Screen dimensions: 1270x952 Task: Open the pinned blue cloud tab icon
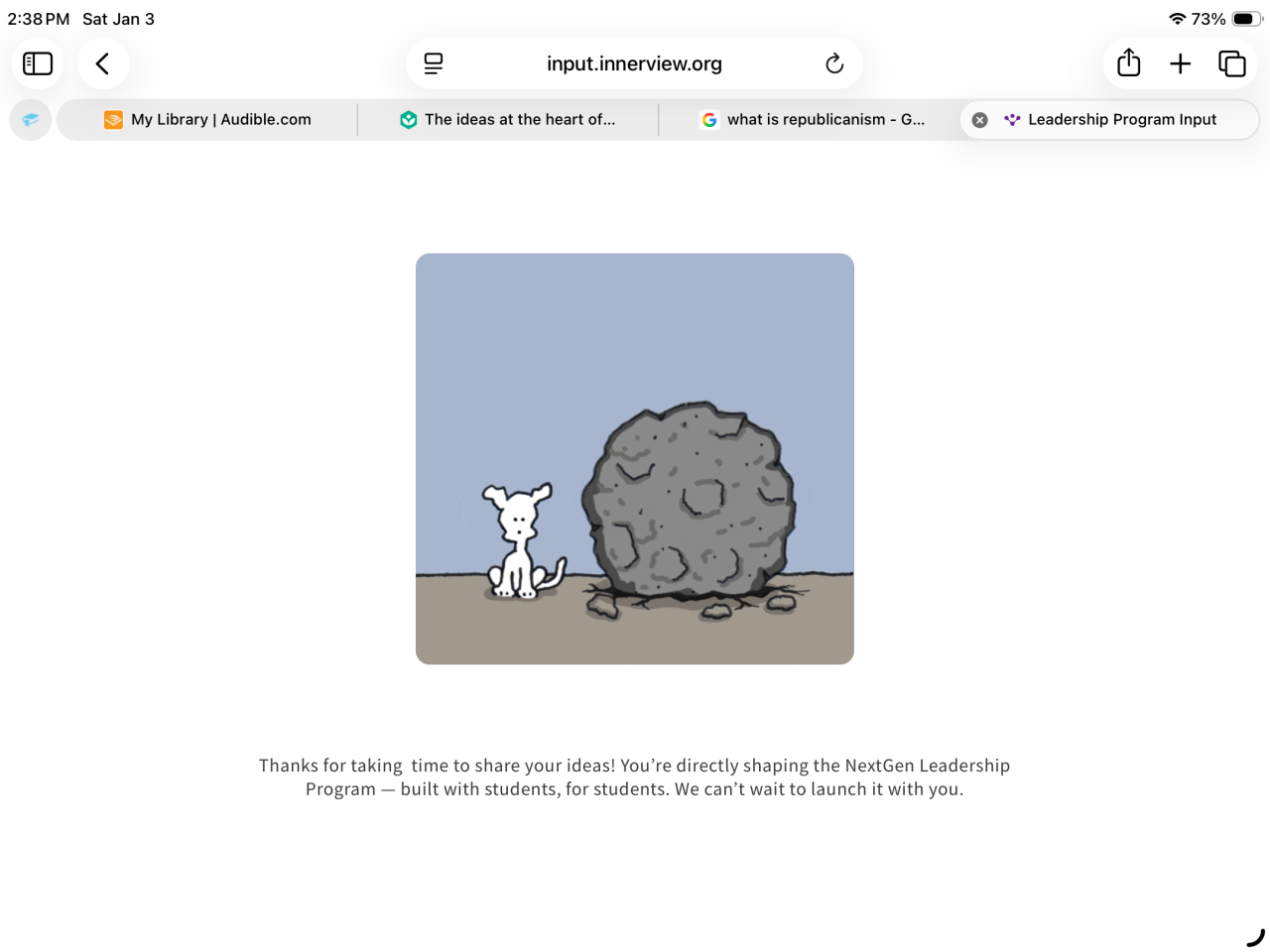[31, 120]
